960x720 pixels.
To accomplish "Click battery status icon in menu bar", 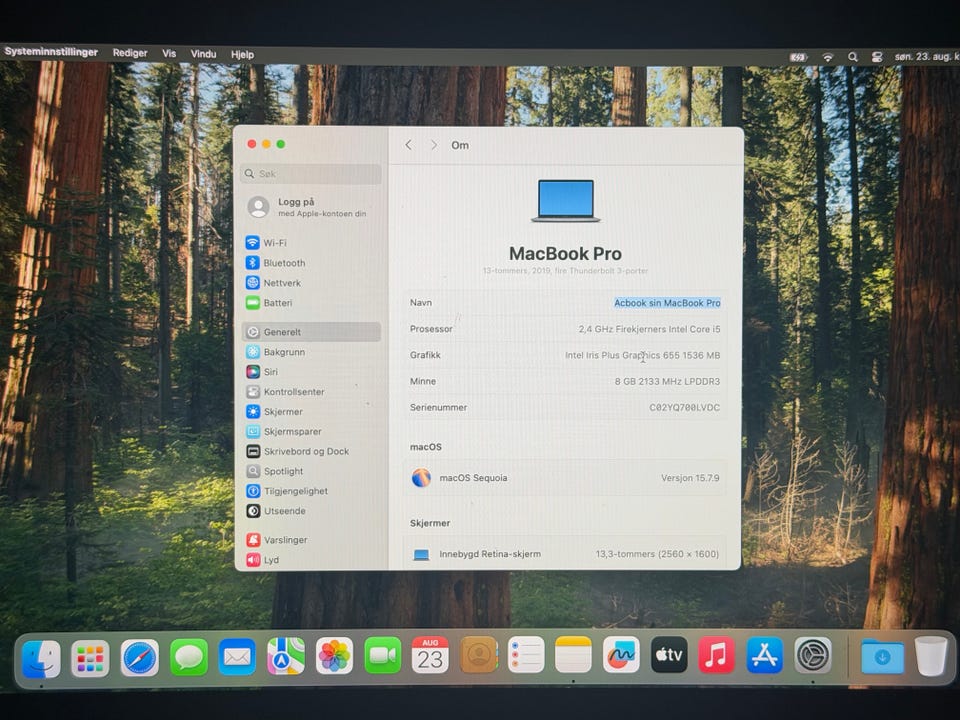I will [x=798, y=57].
